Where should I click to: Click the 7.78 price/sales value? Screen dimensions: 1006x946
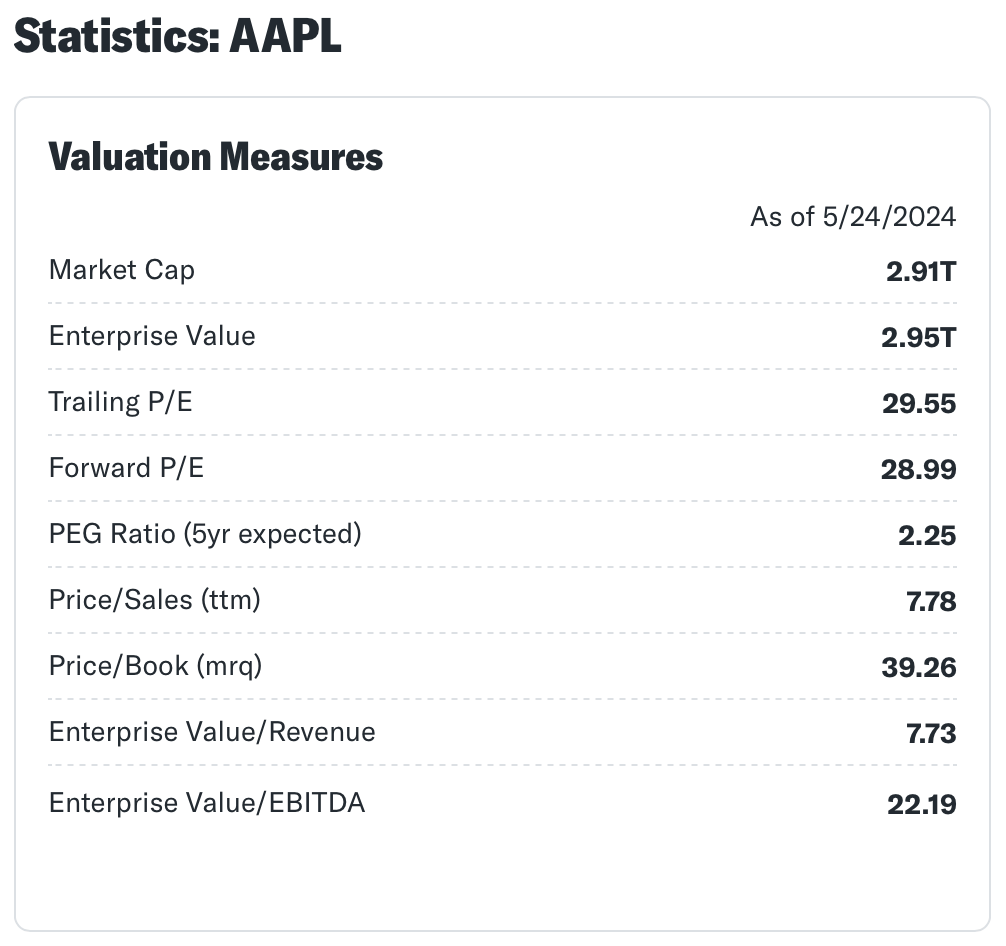tap(931, 602)
